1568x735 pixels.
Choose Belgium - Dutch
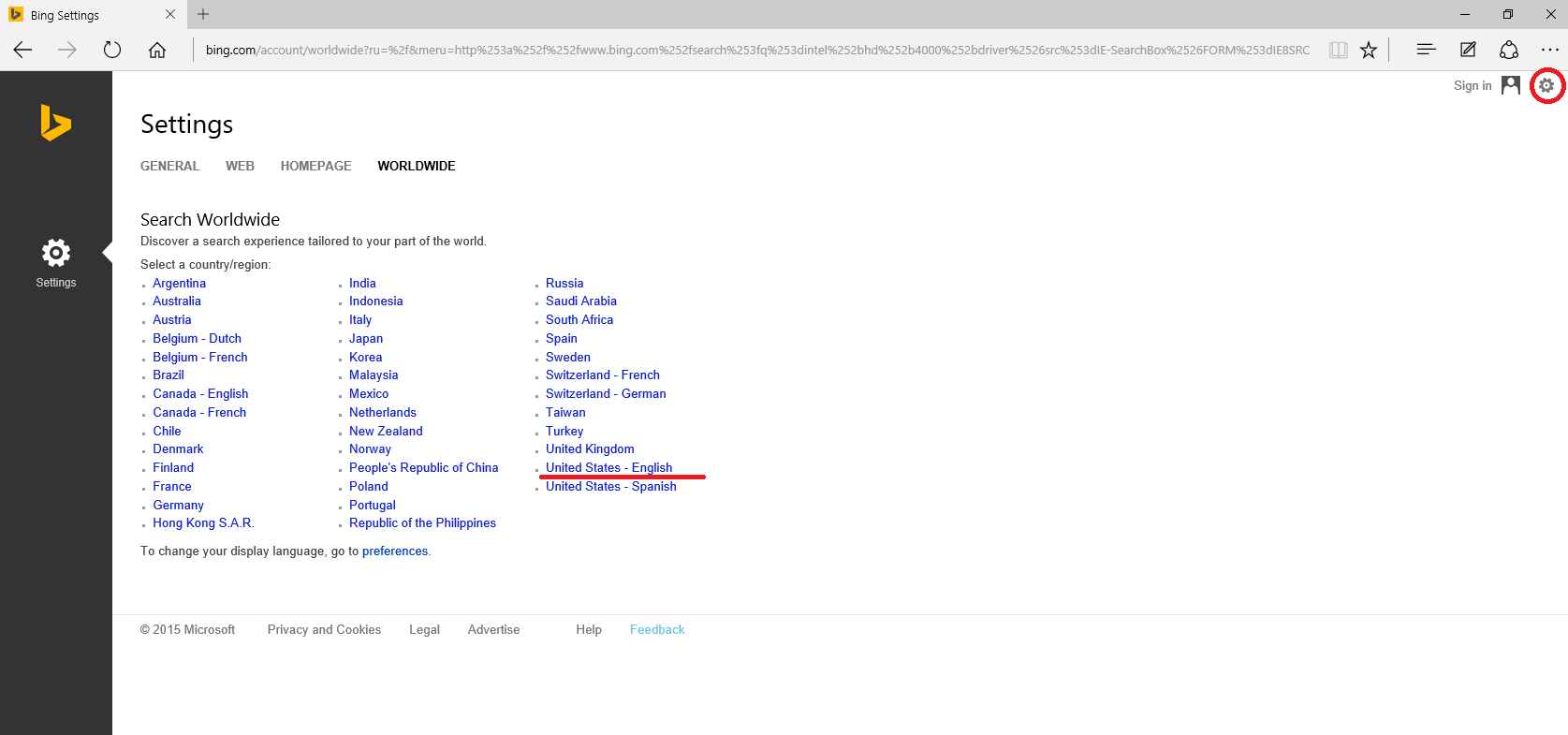(197, 338)
